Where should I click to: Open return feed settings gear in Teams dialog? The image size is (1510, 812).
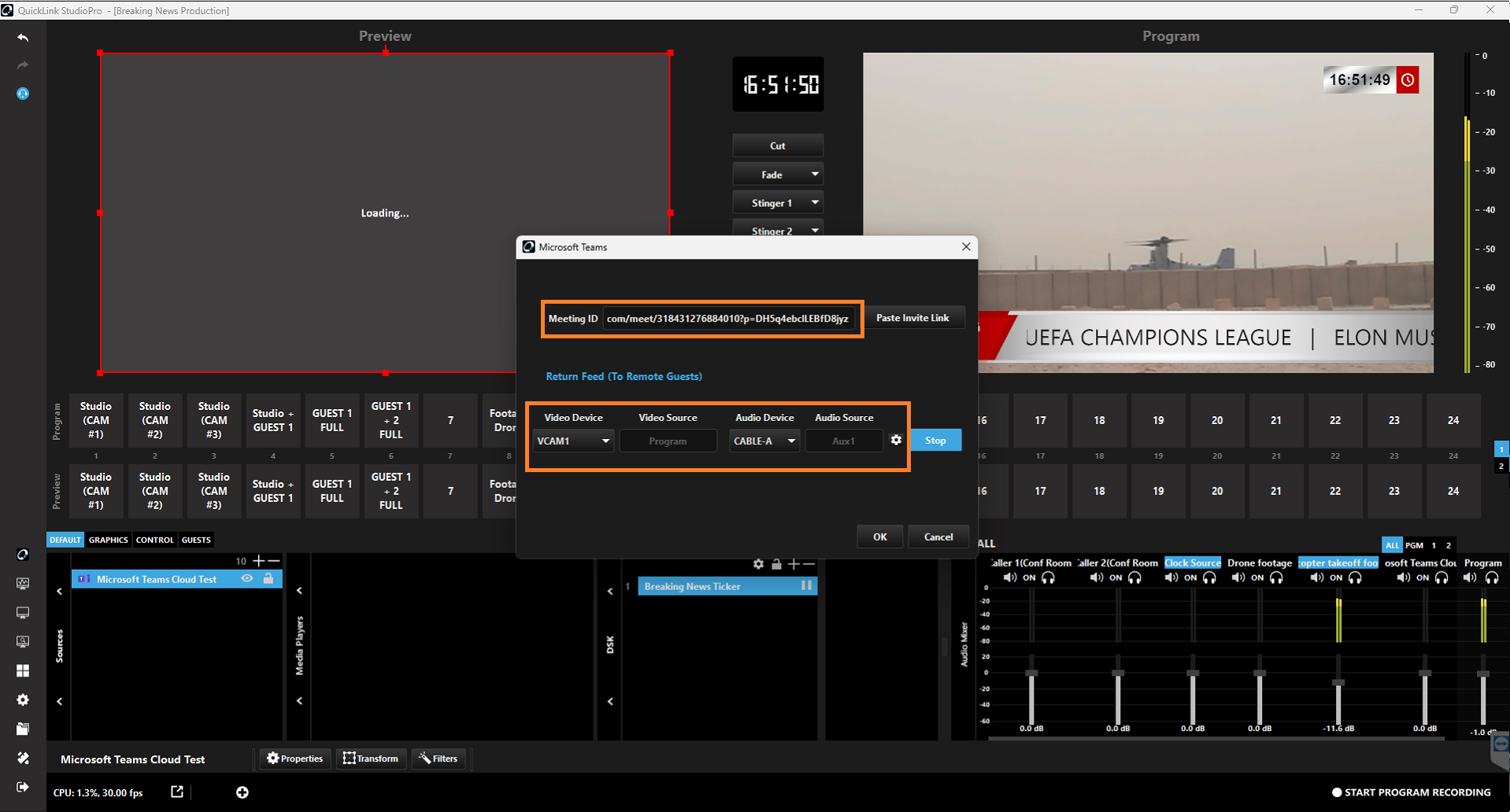coord(896,440)
